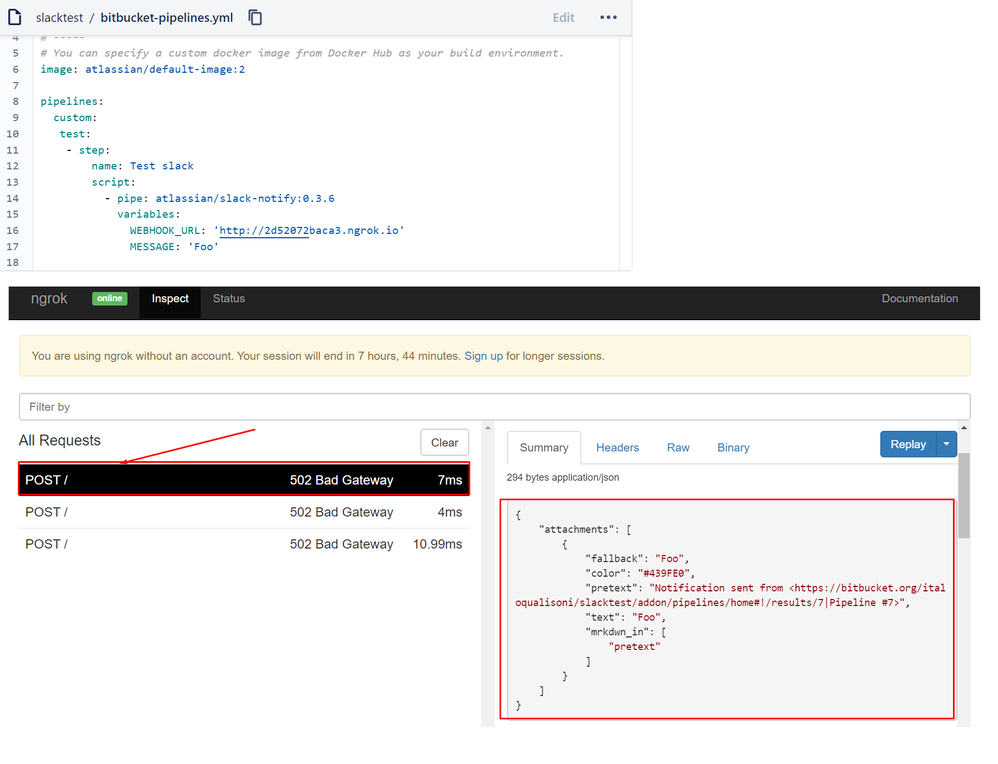
Task: Click the name: Test slack line
Action: [x=143, y=166]
